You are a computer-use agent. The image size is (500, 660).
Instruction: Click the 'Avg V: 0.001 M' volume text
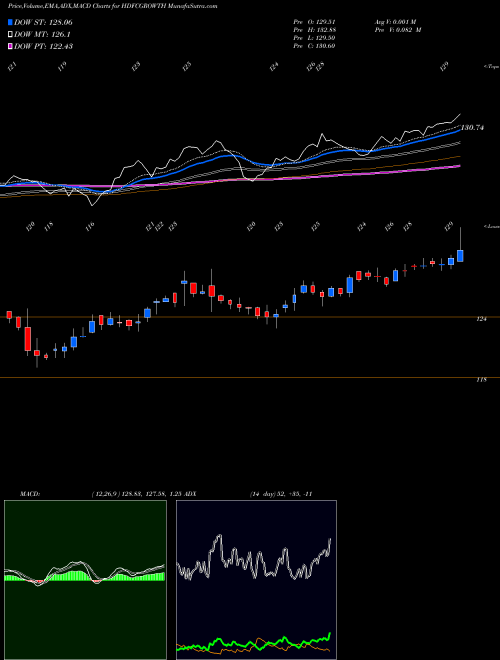(x=395, y=22)
